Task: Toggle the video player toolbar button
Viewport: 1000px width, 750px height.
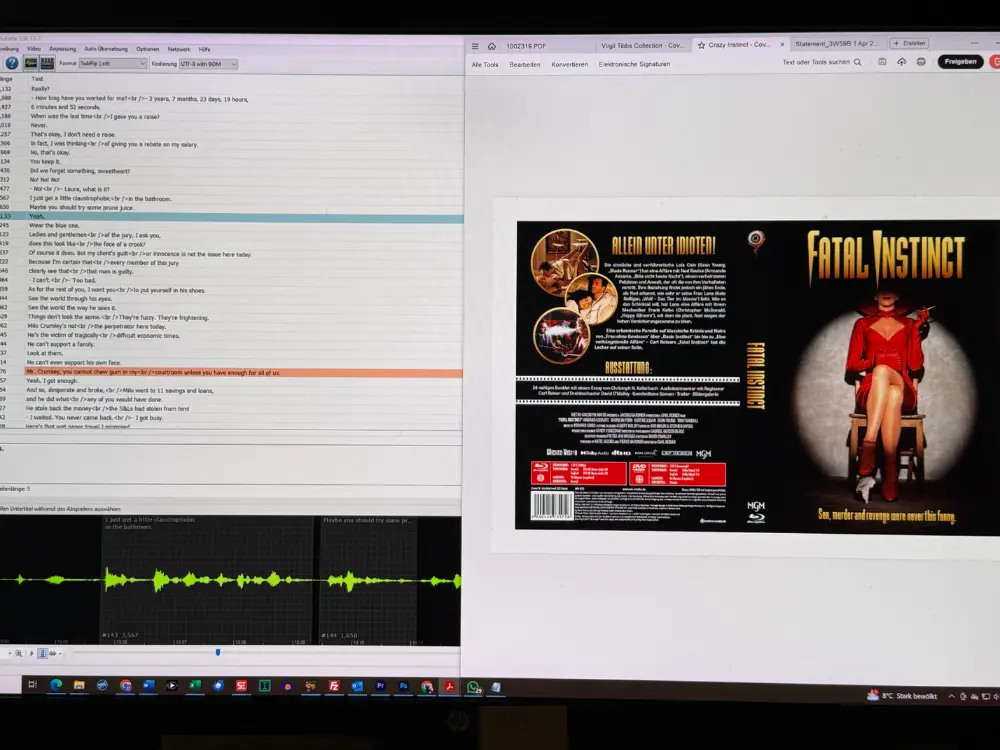Action: 47,63
